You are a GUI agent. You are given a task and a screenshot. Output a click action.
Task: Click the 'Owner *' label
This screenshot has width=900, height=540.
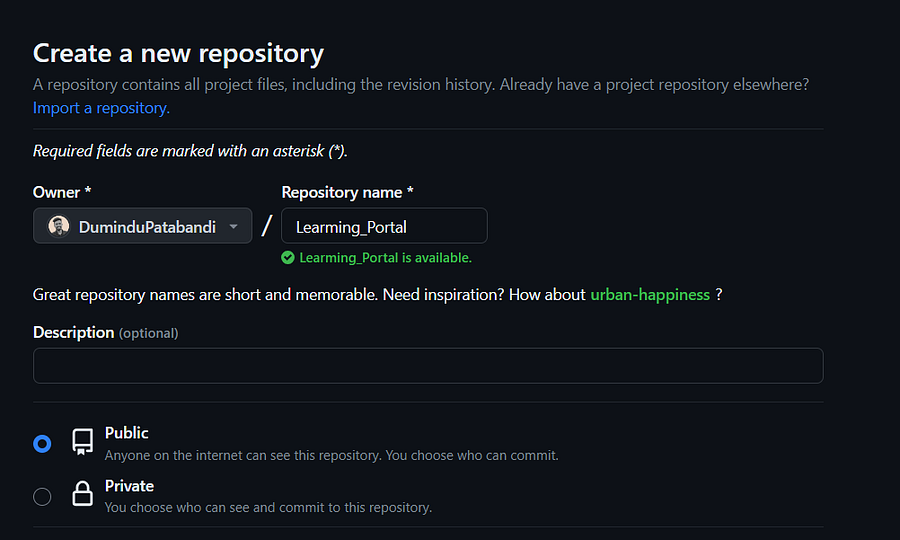pos(62,192)
